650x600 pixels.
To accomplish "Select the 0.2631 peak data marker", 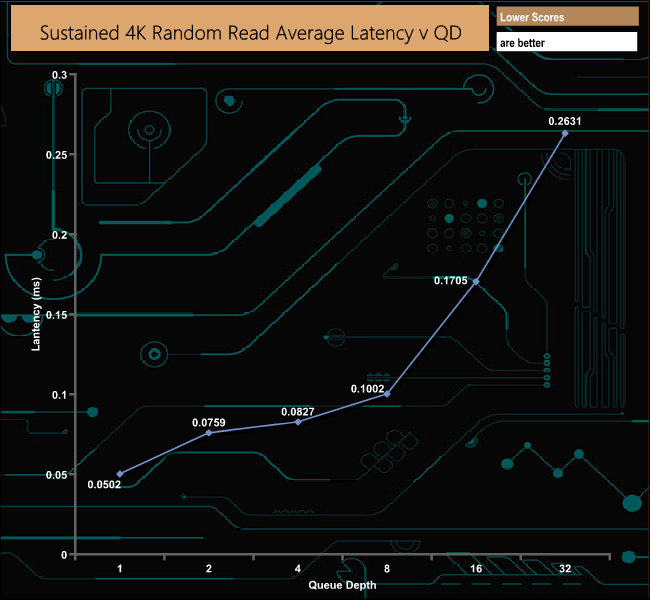I will [565, 134].
